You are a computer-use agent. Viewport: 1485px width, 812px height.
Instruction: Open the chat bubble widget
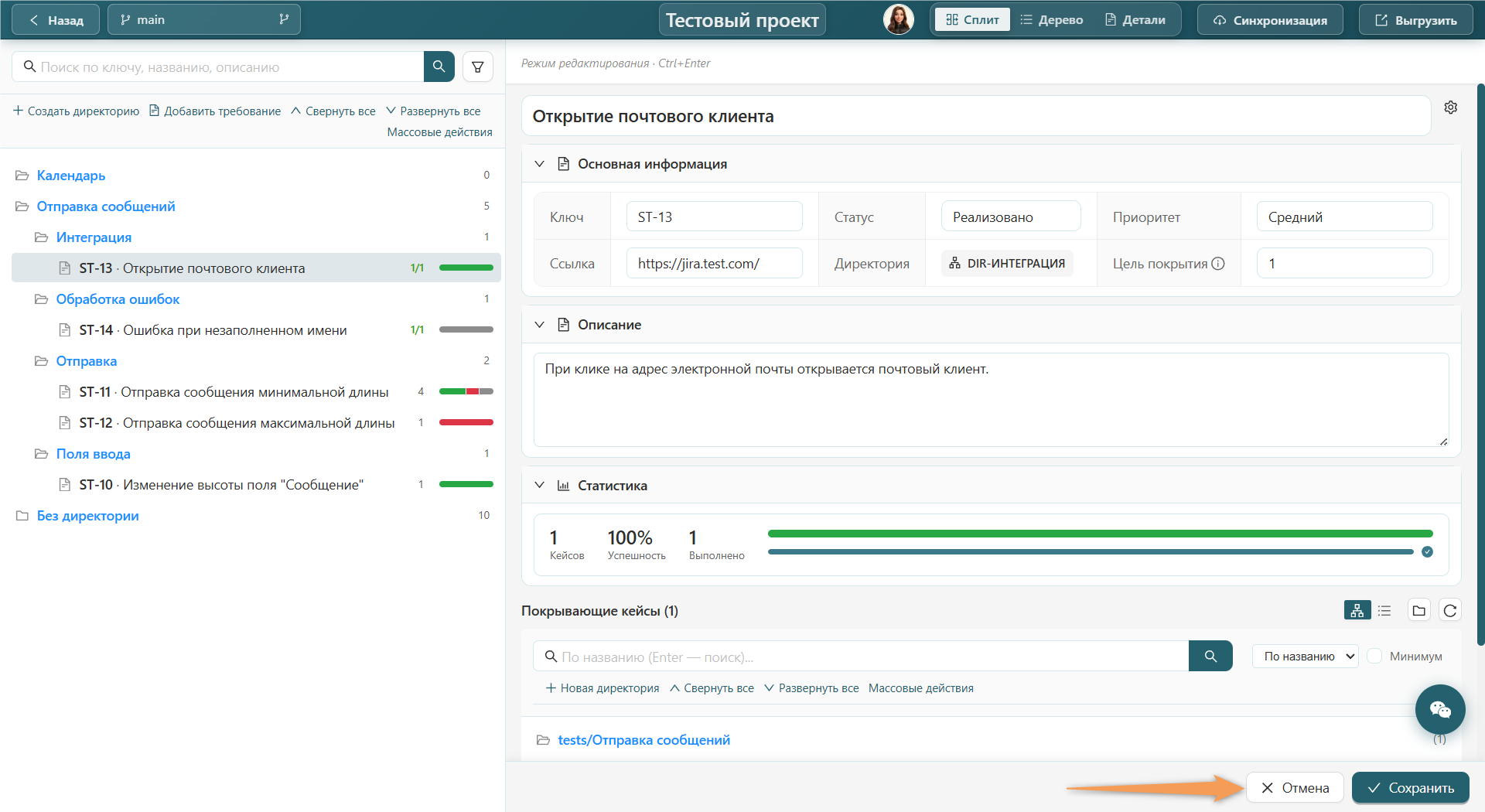[1440, 709]
